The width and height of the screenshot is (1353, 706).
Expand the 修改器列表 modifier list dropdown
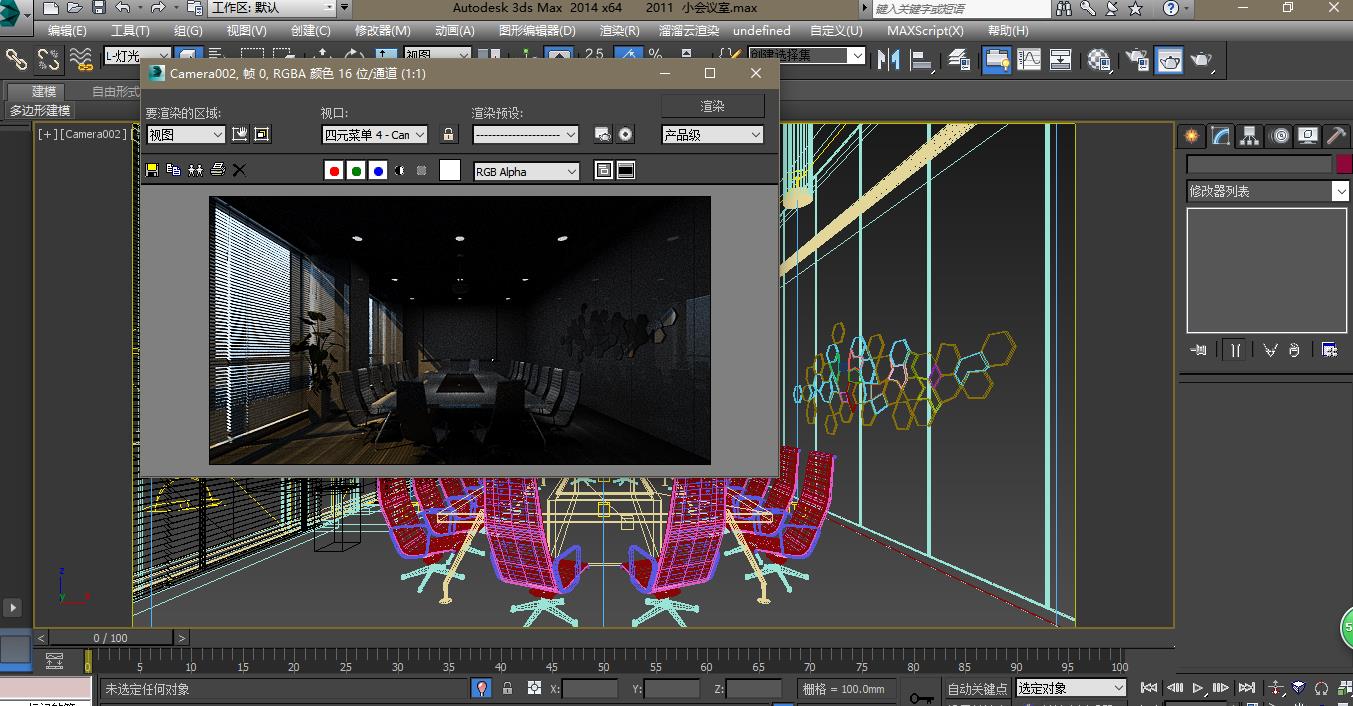pos(1268,191)
